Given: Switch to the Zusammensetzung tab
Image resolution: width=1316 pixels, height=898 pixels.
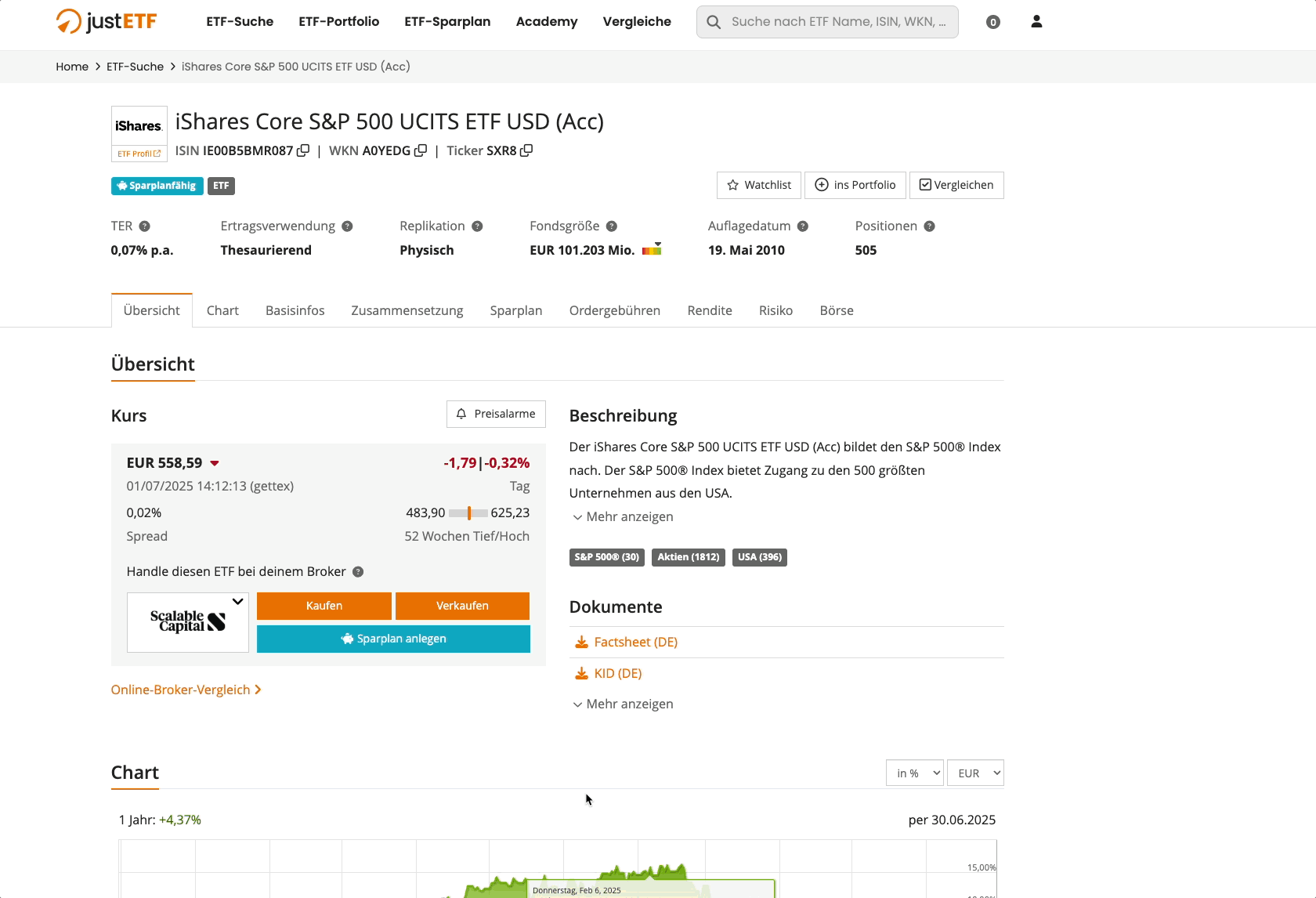Looking at the screenshot, I should coord(407,310).
